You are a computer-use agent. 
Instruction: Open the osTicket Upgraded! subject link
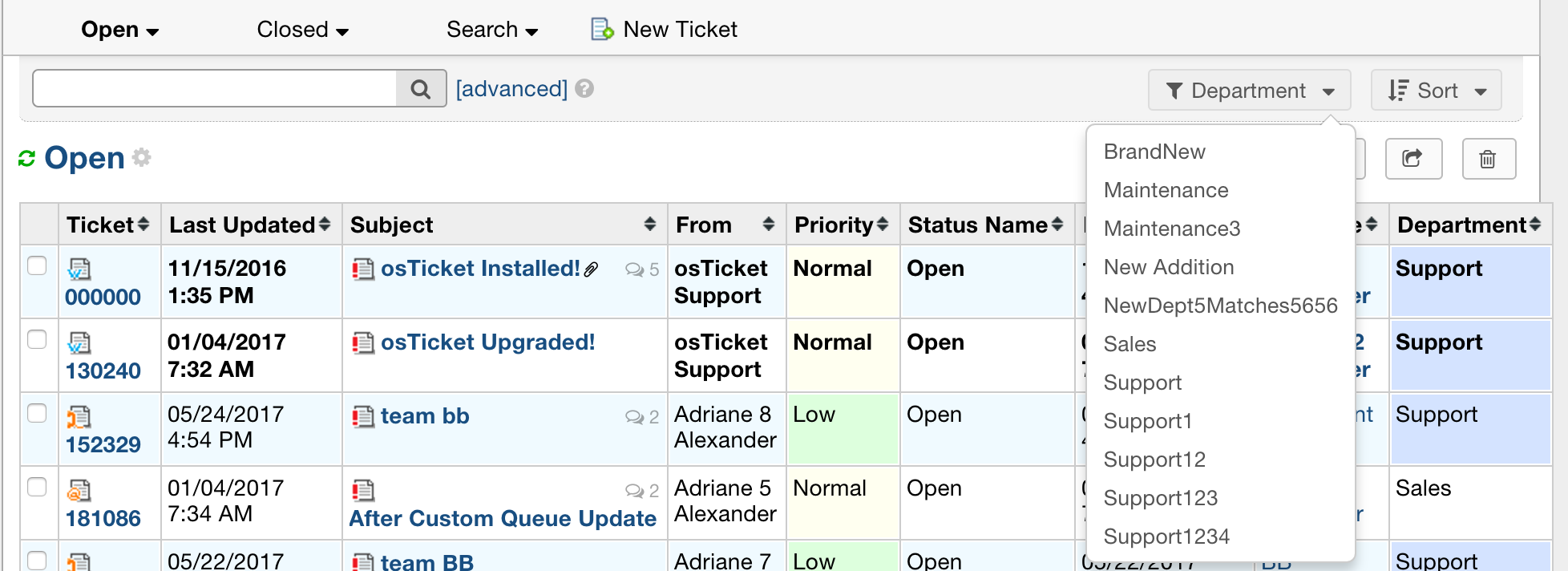tap(487, 342)
